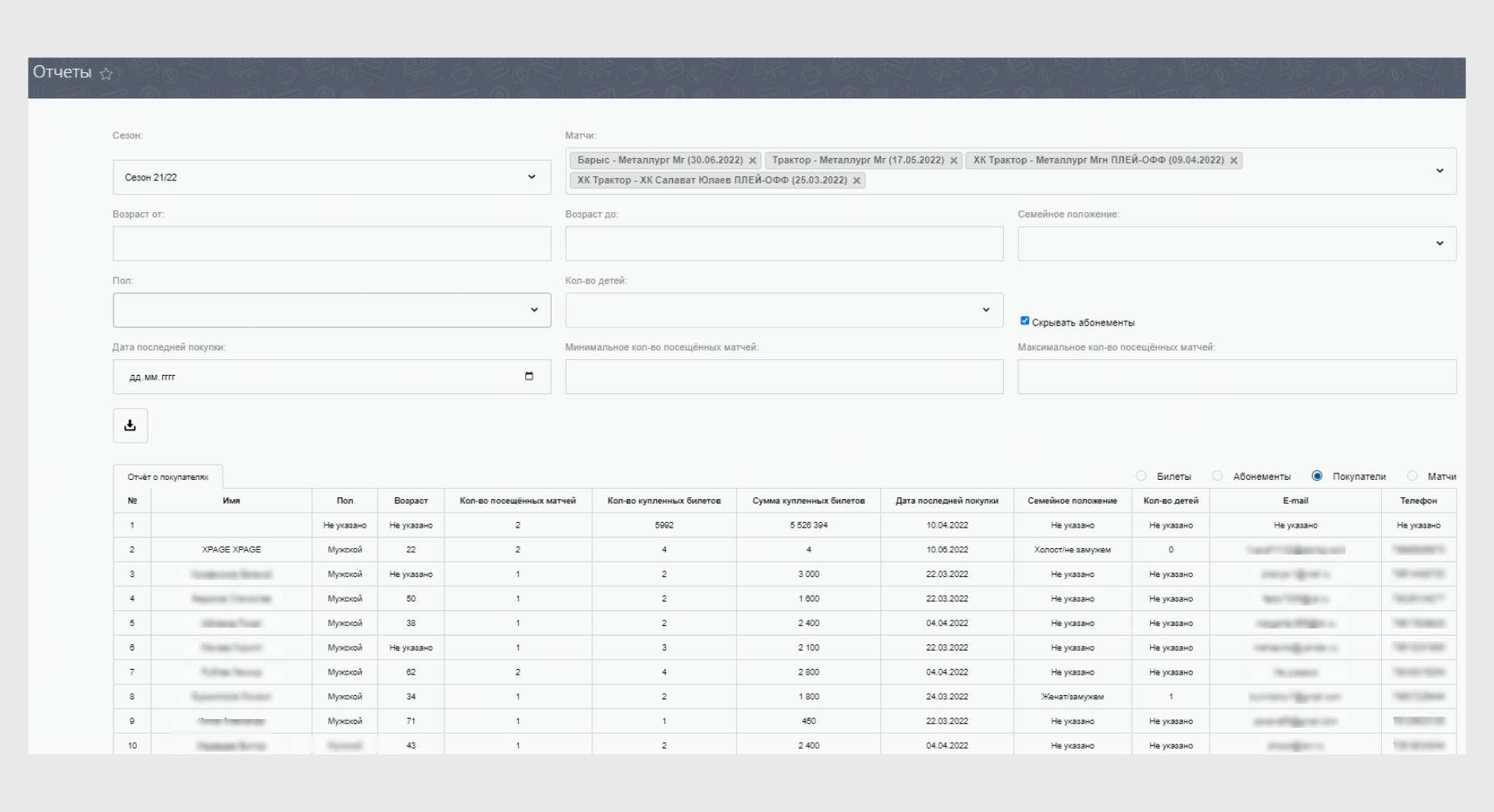Focus Максимальное кол-во посещённых матчей field
The image size is (1494, 812).
click(1237, 377)
